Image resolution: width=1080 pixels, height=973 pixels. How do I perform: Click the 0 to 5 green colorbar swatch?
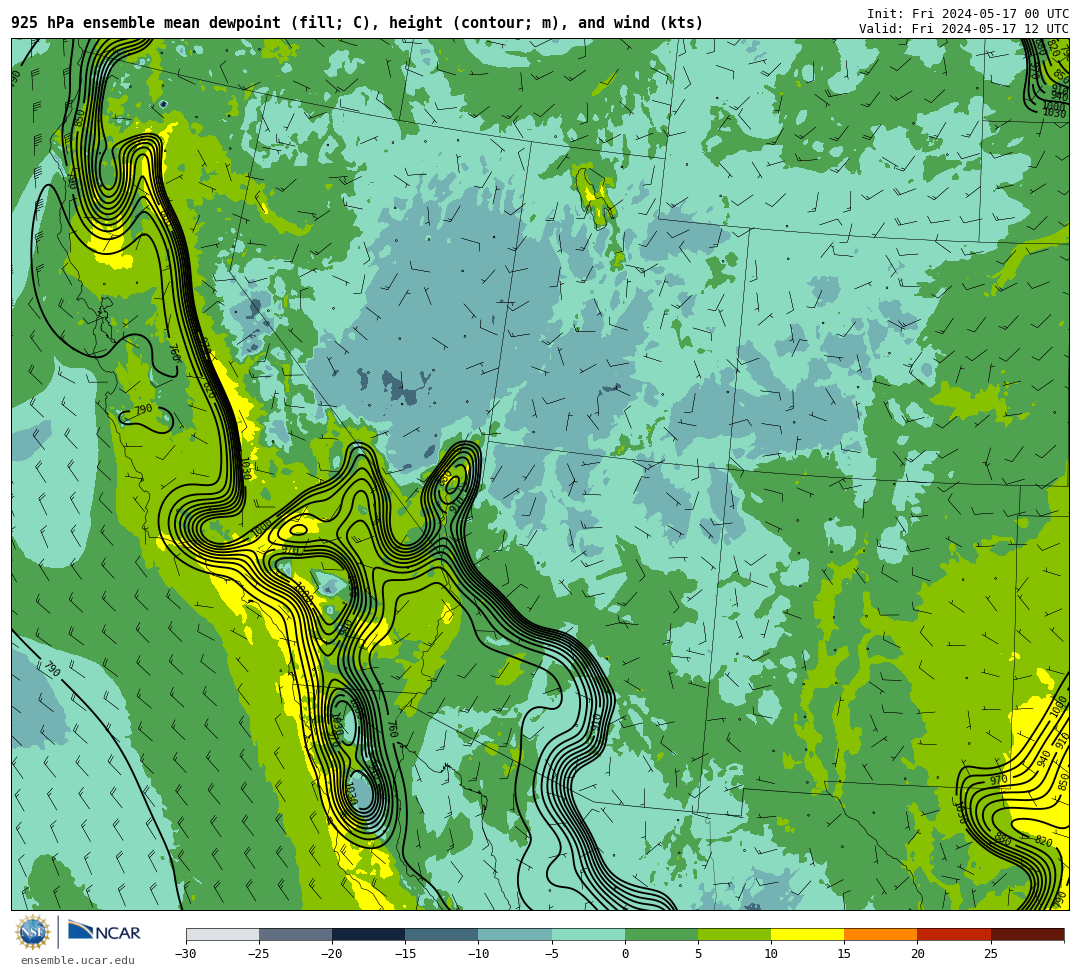click(x=661, y=934)
